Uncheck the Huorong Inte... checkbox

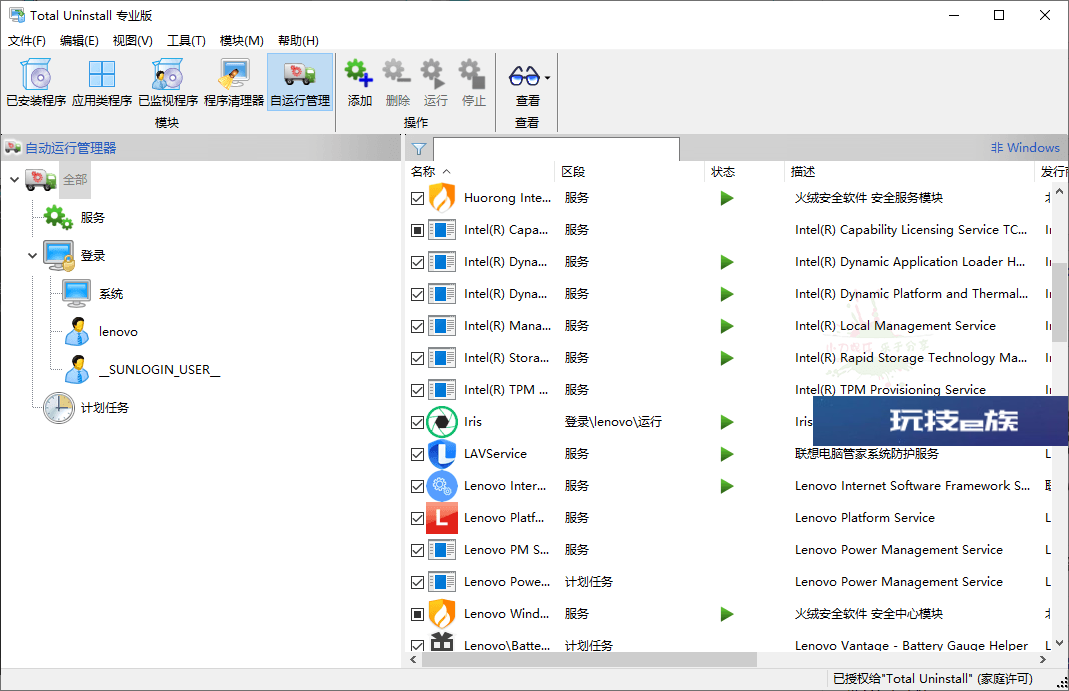click(418, 198)
